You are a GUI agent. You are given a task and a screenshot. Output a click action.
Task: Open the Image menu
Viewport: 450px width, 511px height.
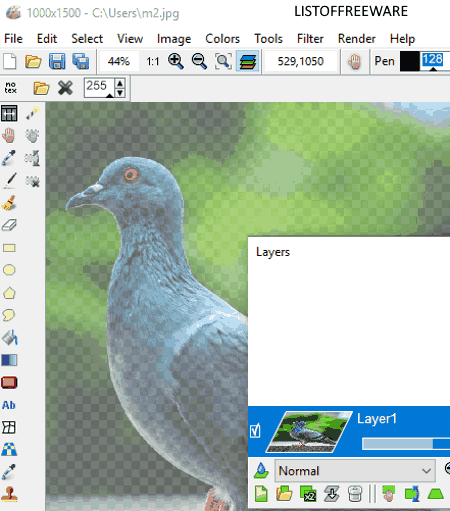(x=174, y=39)
